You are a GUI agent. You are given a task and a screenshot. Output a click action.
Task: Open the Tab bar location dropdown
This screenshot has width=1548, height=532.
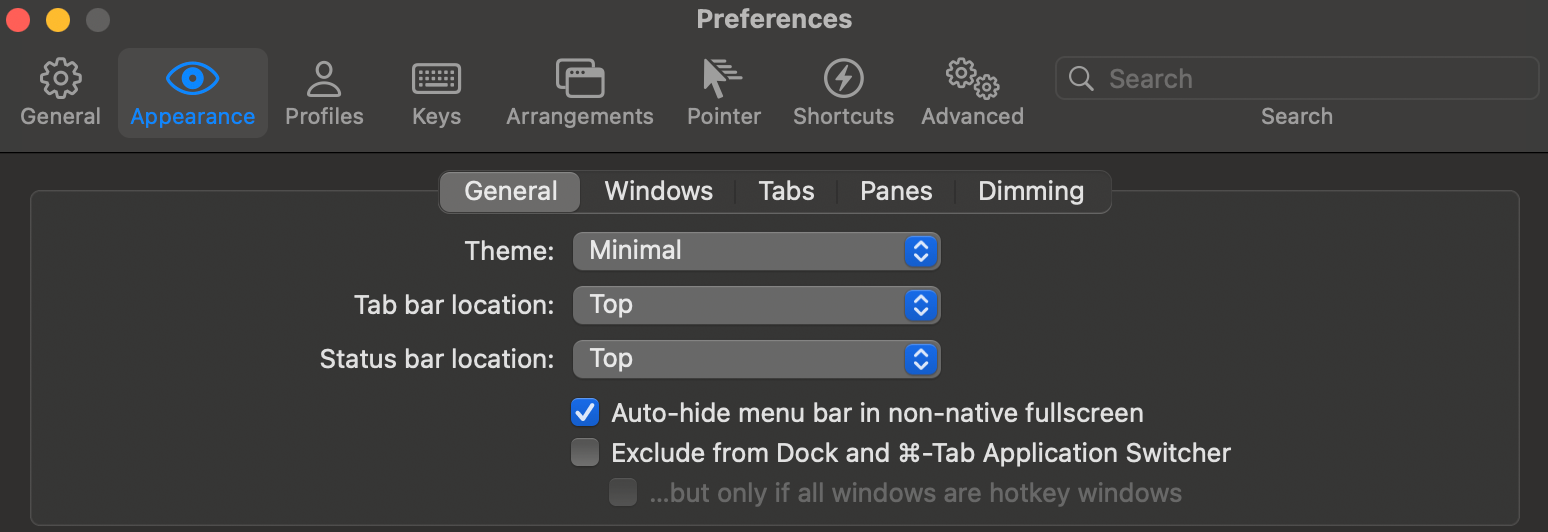tap(756, 305)
